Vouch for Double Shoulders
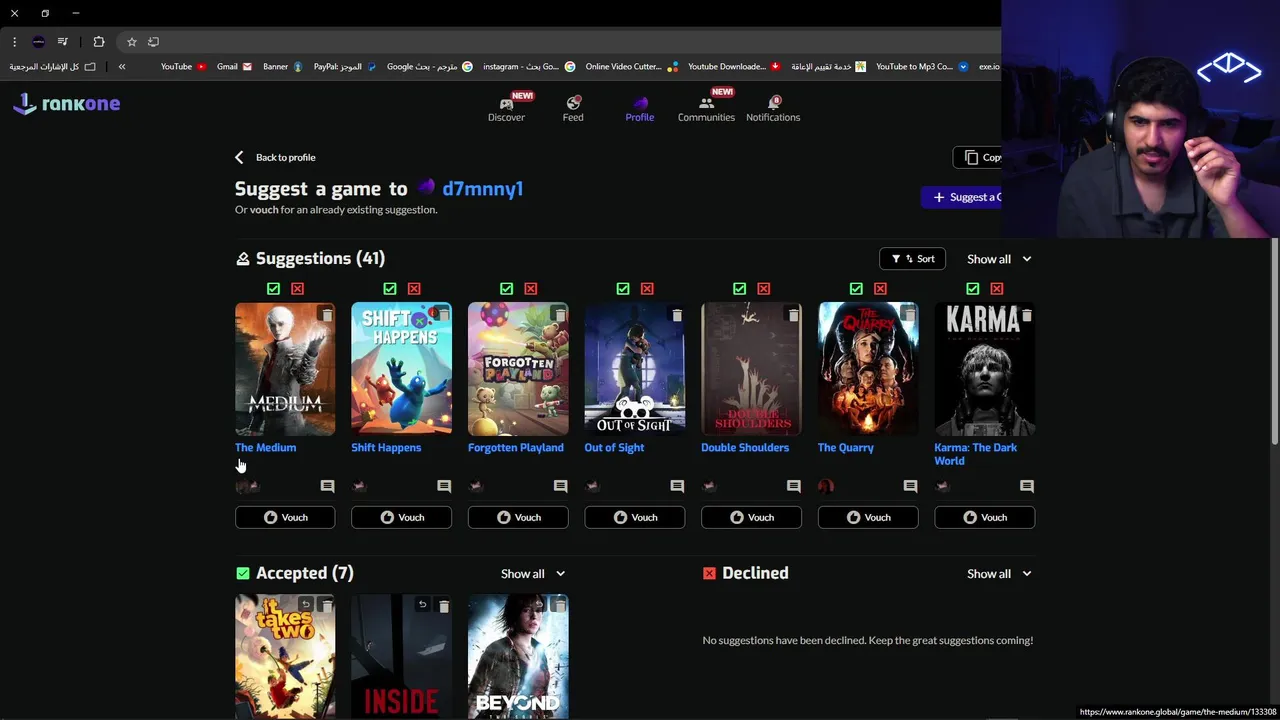The height and width of the screenshot is (720, 1280). point(751,517)
